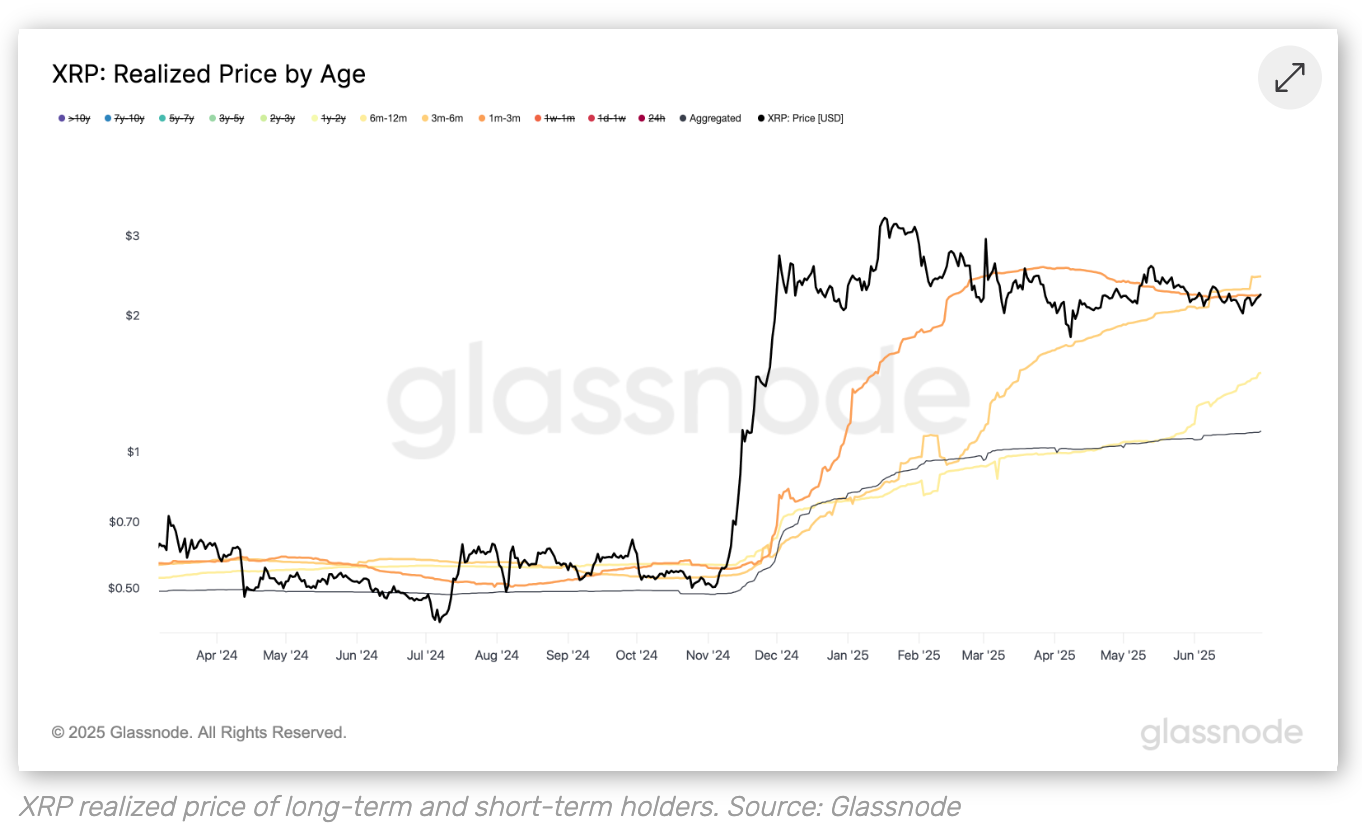1362x830 pixels.
Task: Click the Dec '24 x-axis label
Action: coord(777,656)
